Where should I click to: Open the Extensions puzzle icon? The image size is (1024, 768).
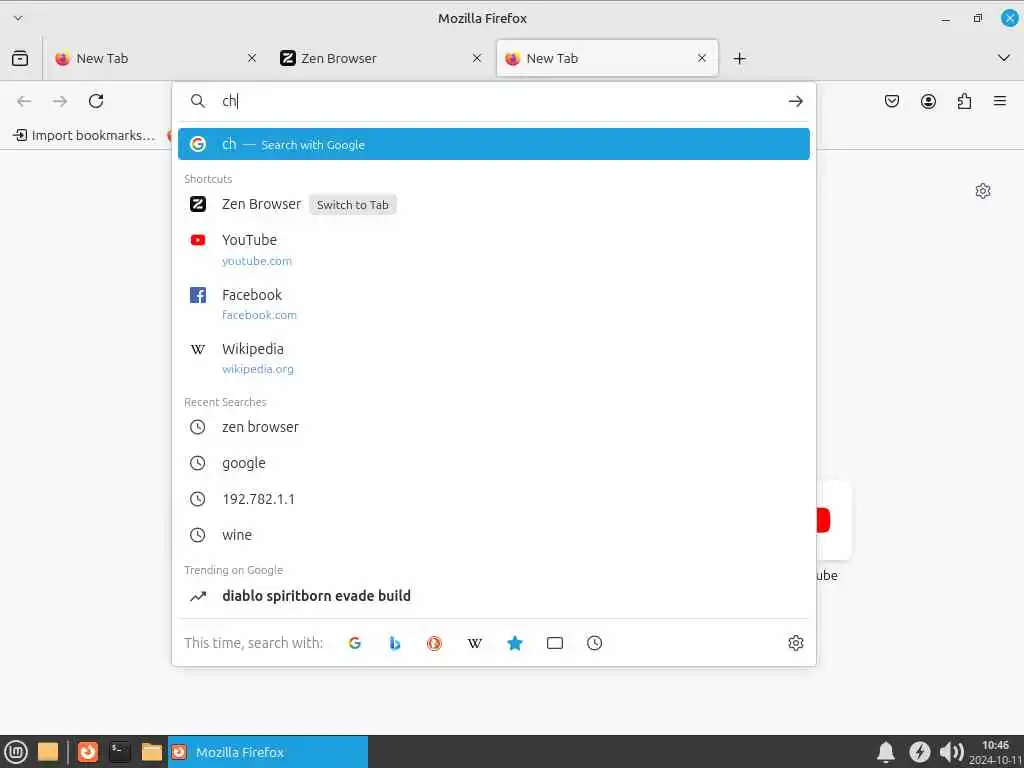pyautogui.click(x=964, y=101)
